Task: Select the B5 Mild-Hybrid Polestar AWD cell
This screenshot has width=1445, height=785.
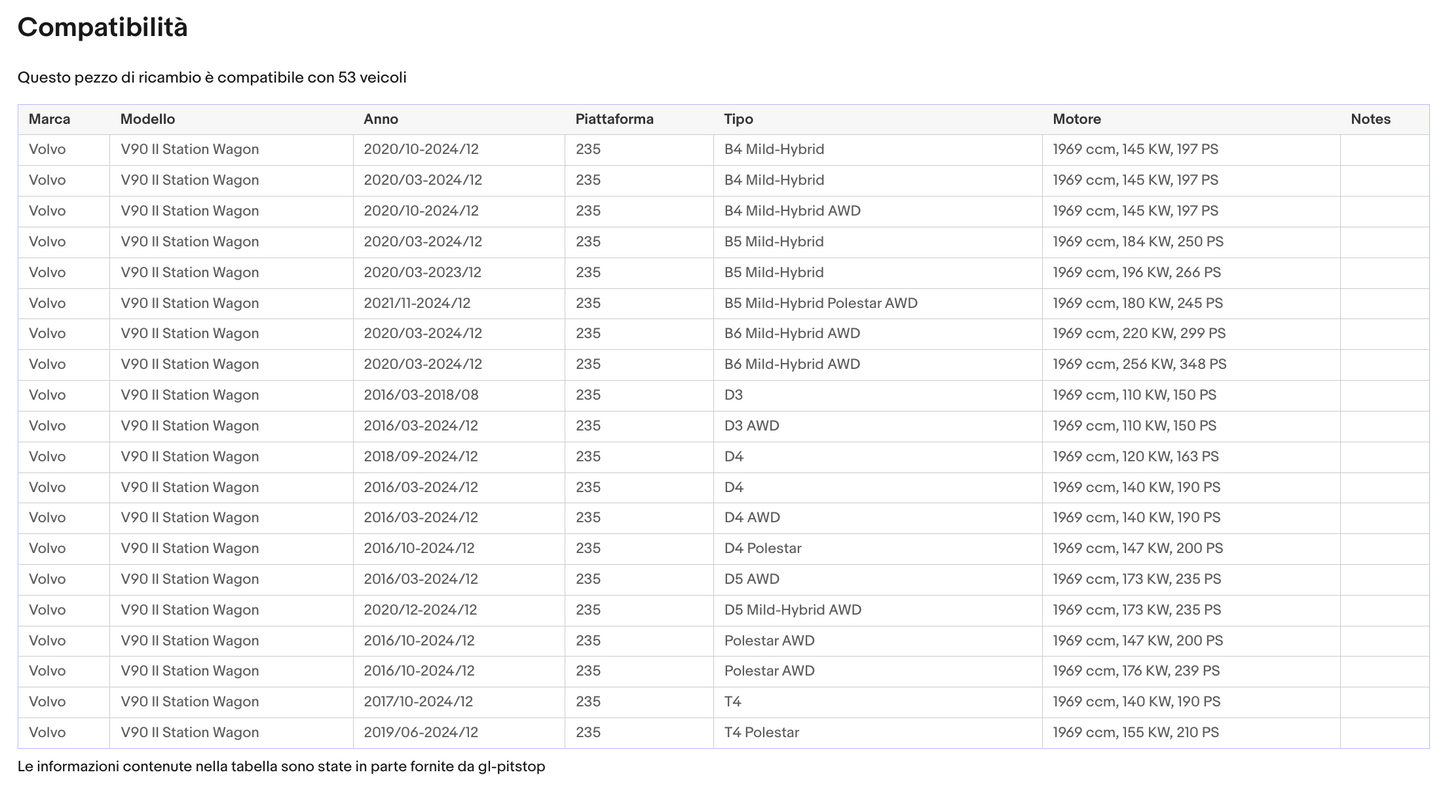Action: (x=820, y=303)
